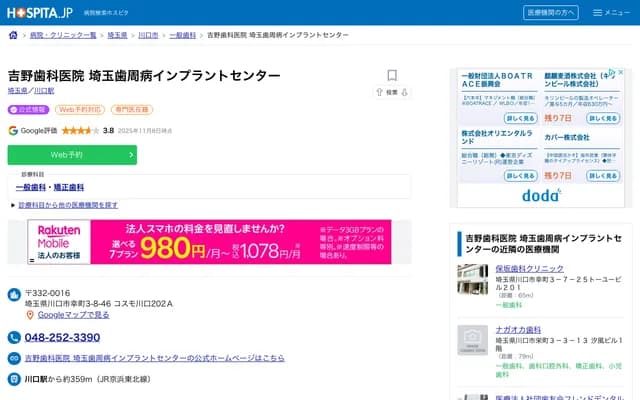Image resolution: width=640 pixels, height=400 pixels.
Task: Click 詳しく見る under 麒麟麦酒 ad
Action: [603, 118]
